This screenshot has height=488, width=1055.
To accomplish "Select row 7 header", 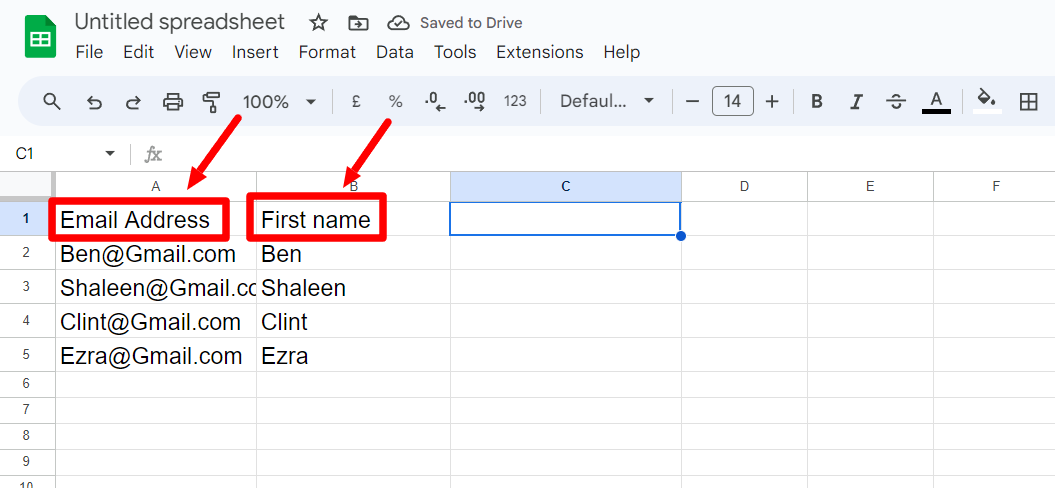I will [27, 410].
